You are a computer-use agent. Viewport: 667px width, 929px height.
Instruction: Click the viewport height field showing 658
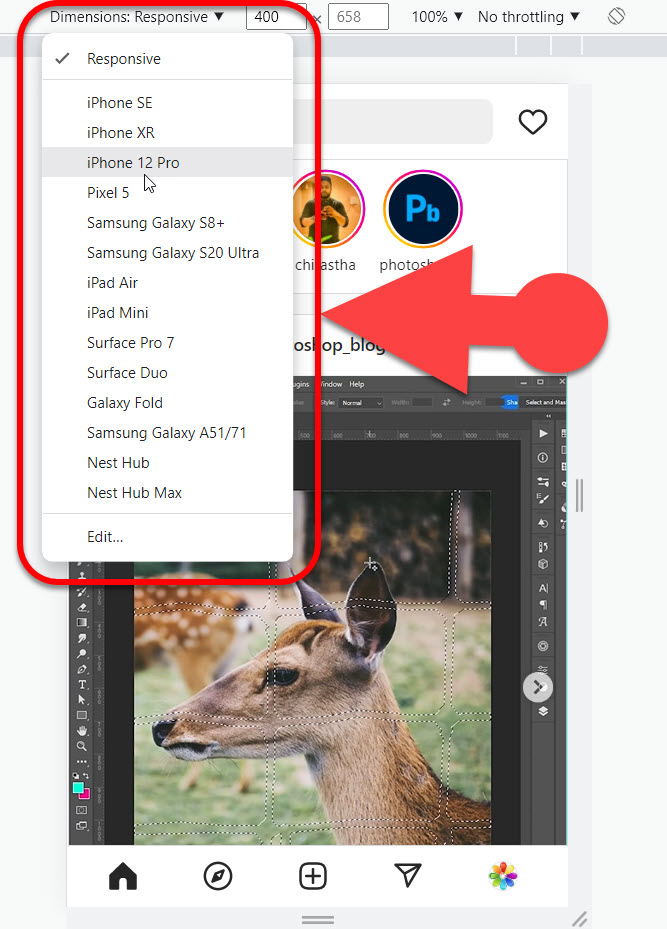pyautogui.click(x=358, y=17)
